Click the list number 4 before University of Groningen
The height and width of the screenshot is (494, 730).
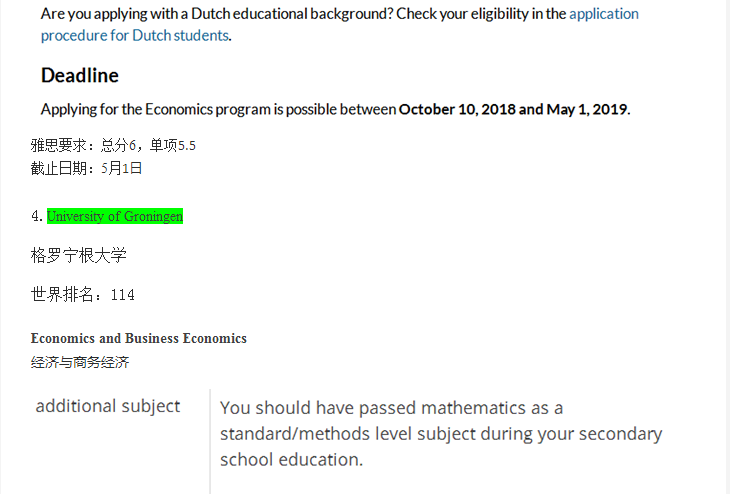36,216
